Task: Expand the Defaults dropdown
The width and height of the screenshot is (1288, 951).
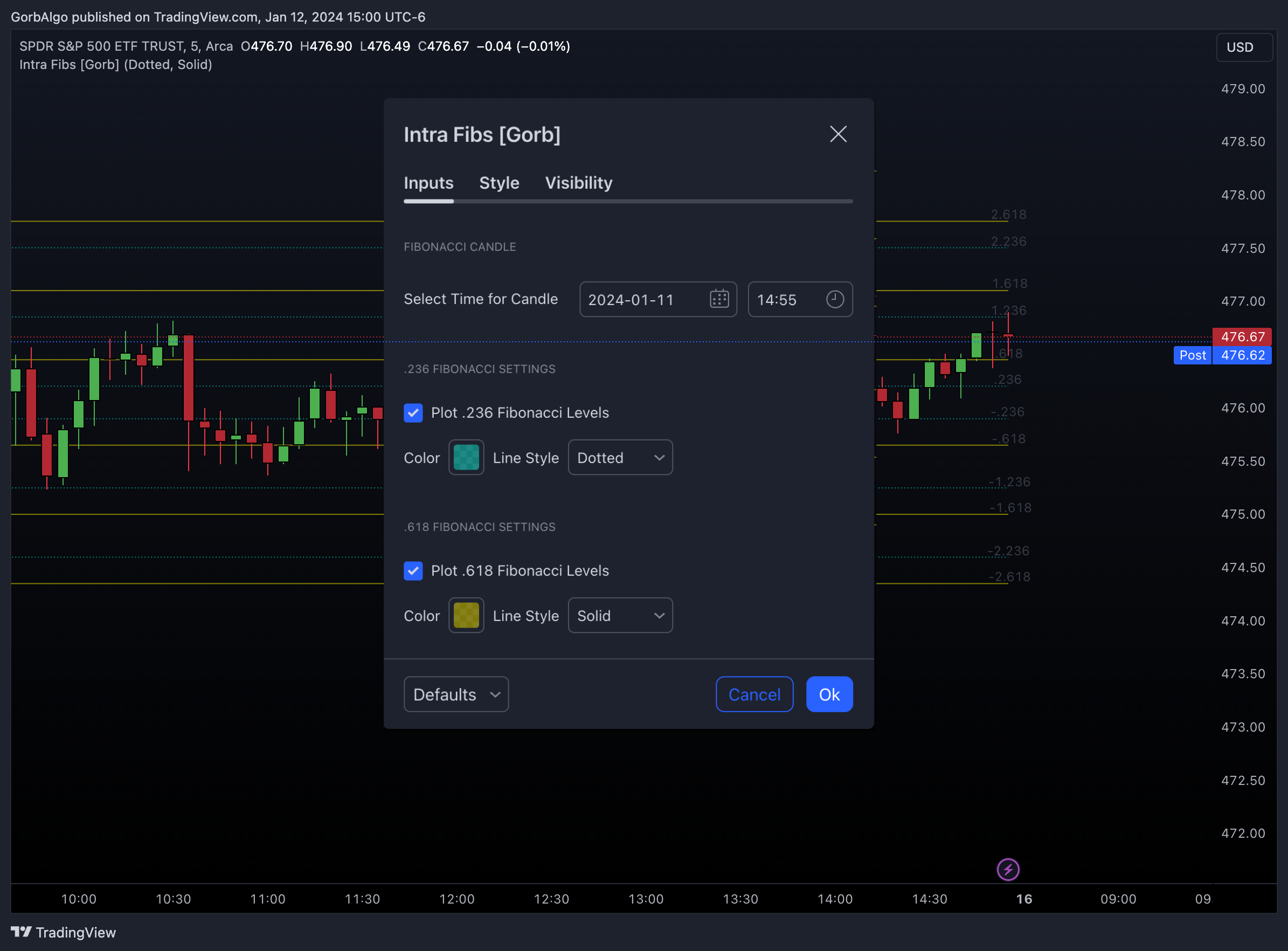Action: pyautogui.click(x=456, y=694)
